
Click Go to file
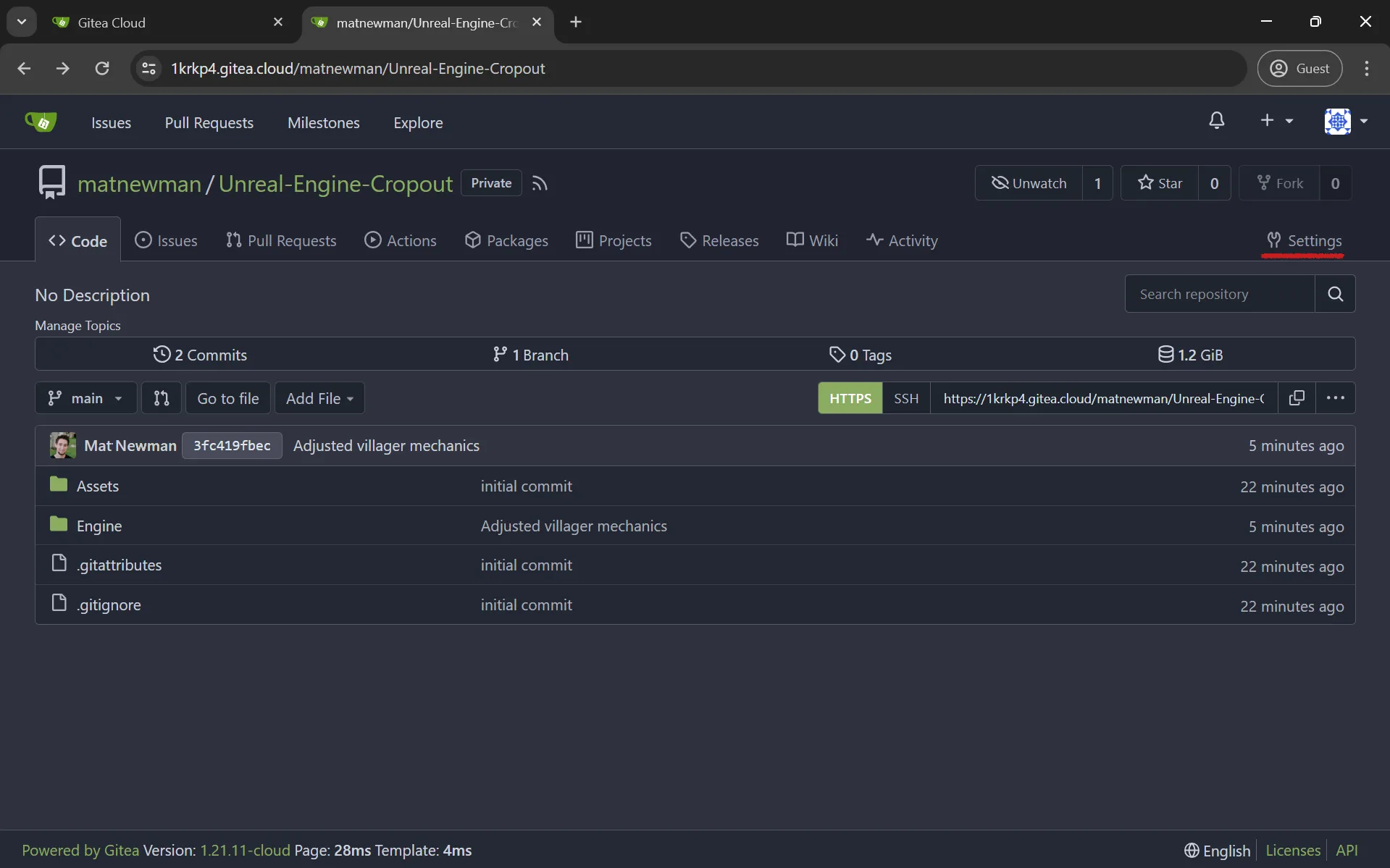click(228, 398)
